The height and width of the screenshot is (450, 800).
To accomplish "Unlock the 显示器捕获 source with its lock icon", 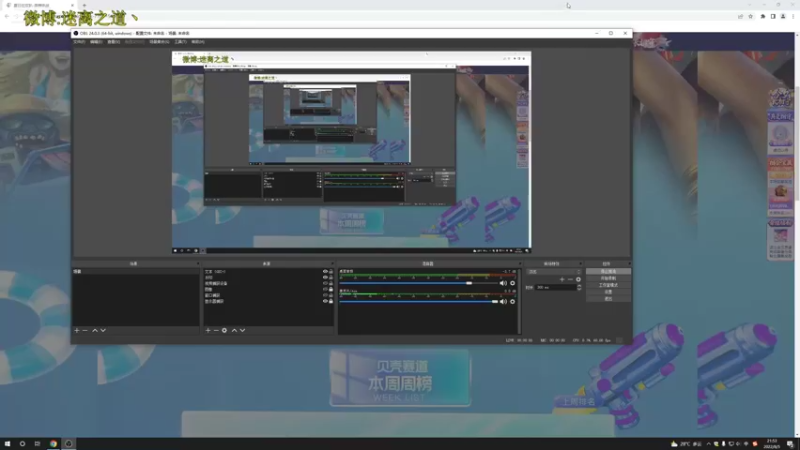I will (x=331, y=301).
